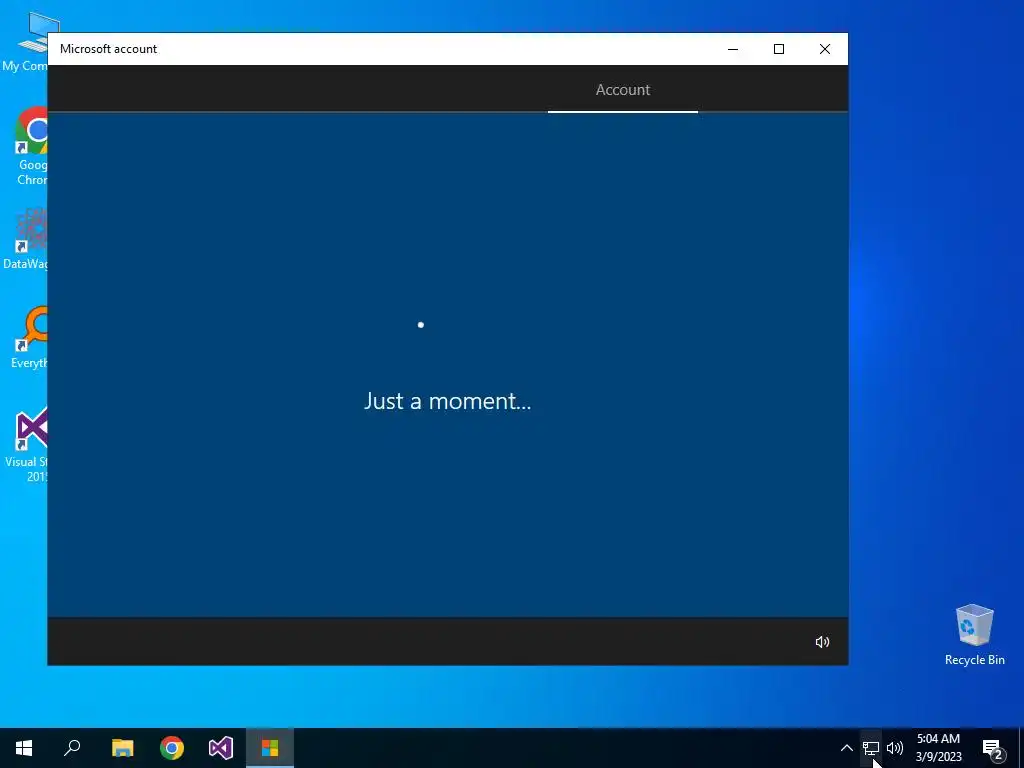Select Recycle Bin desktop icon
The width and height of the screenshot is (1024, 768).
[974, 635]
